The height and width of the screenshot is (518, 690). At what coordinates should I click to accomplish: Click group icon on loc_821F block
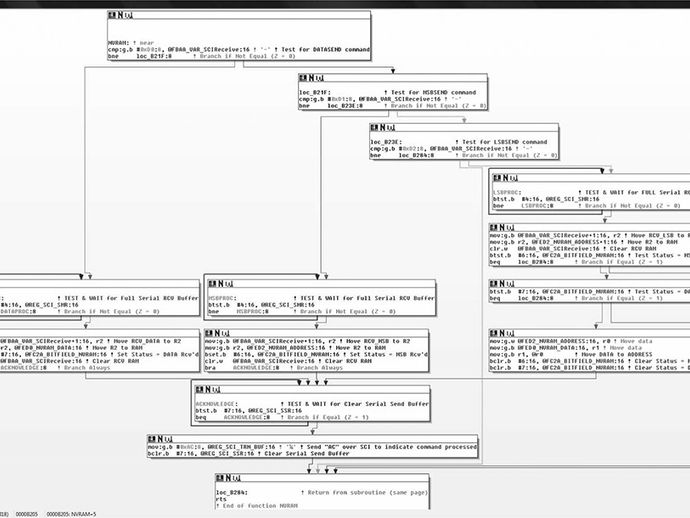[320, 78]
